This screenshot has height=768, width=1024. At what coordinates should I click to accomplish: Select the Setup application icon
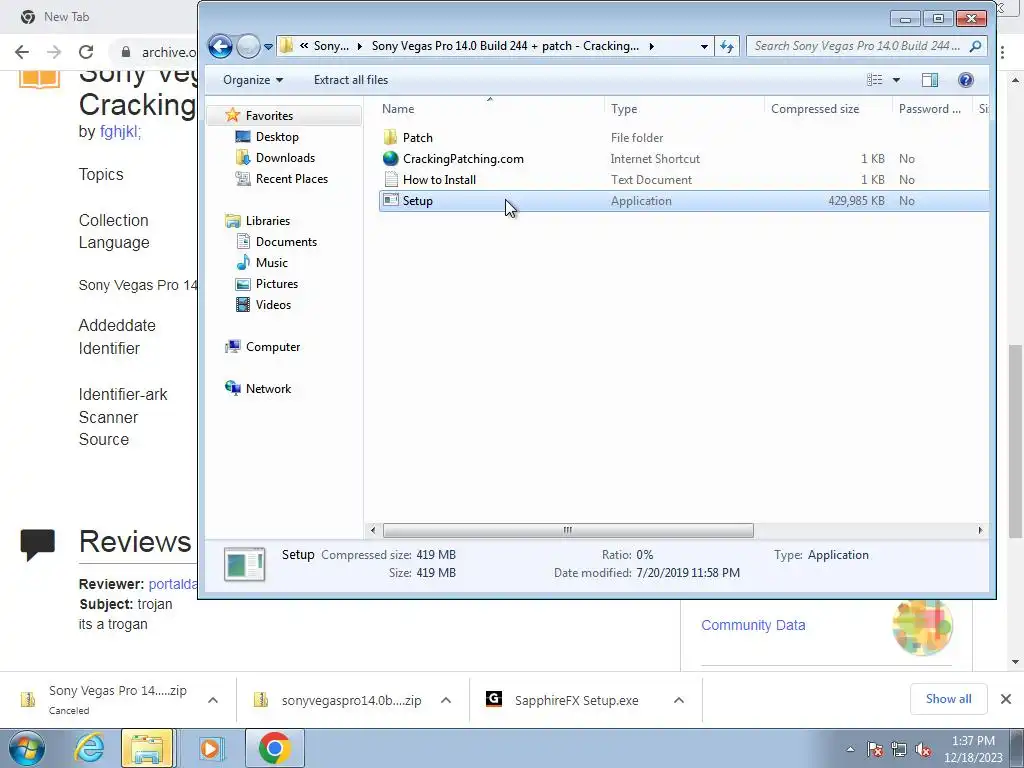pos(391,200)
